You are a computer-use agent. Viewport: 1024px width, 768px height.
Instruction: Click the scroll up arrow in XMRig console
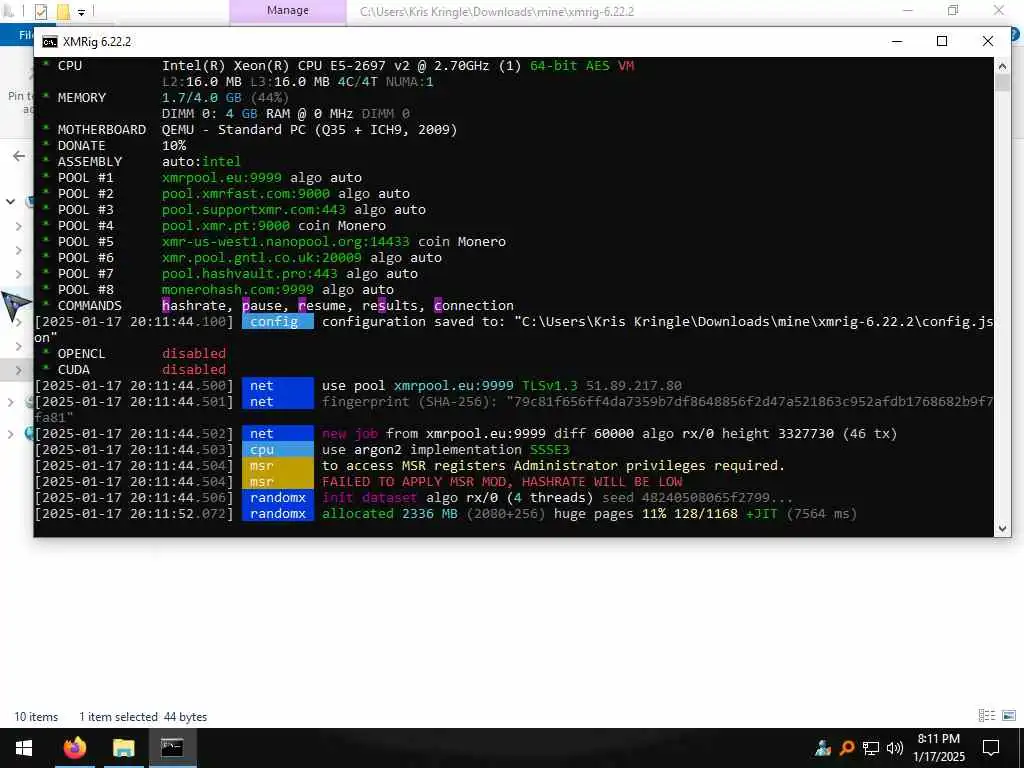click(1002, 65)
